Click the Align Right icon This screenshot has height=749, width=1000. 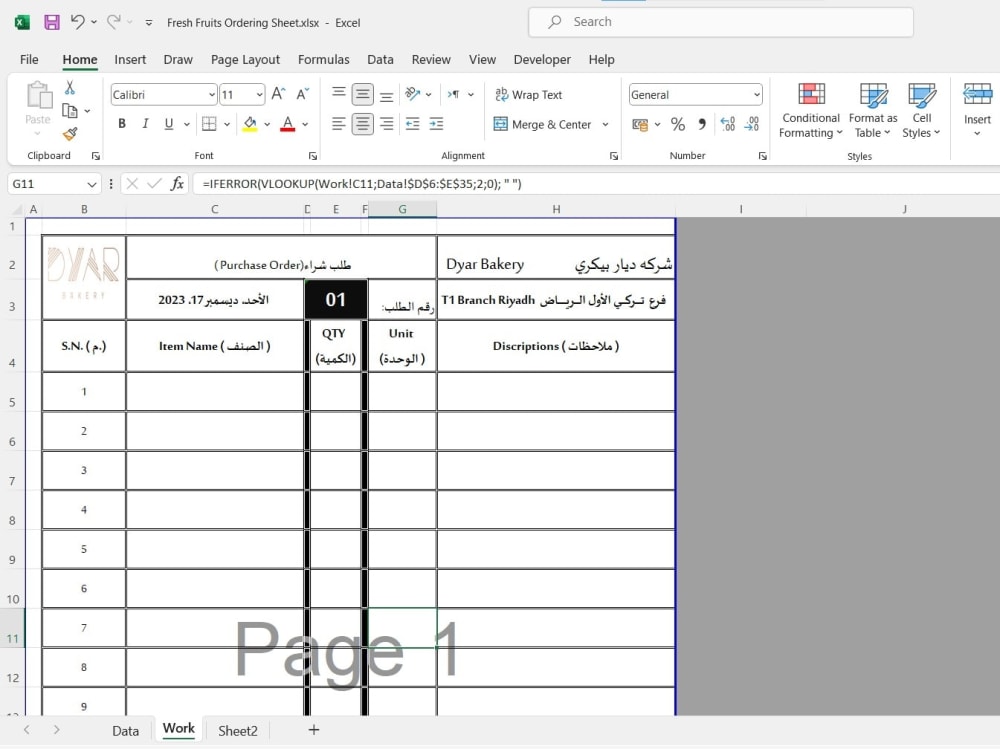pos(386,124)
